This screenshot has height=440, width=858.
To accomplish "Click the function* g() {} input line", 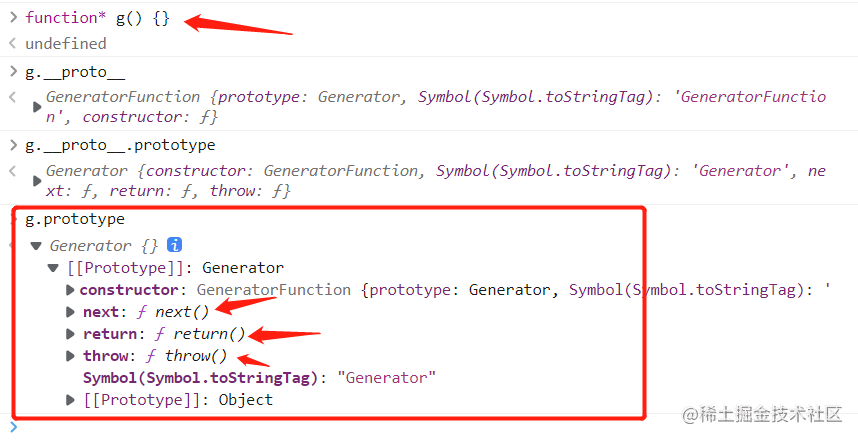I will point(97,18).
